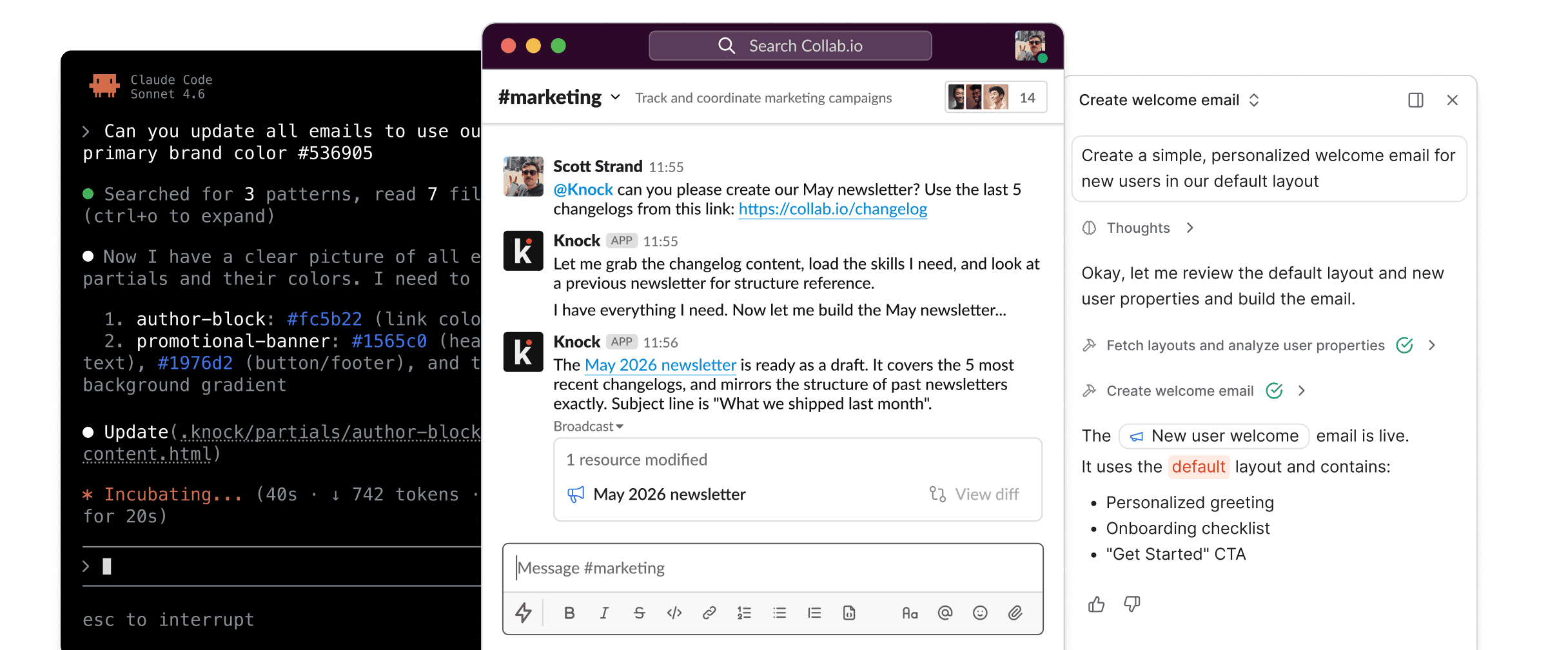Image resolution: width=1568 pixels, height=650 pixels.
Task: Expand Fetch layouts and analyze user properties step
Action: point(1432,346)
